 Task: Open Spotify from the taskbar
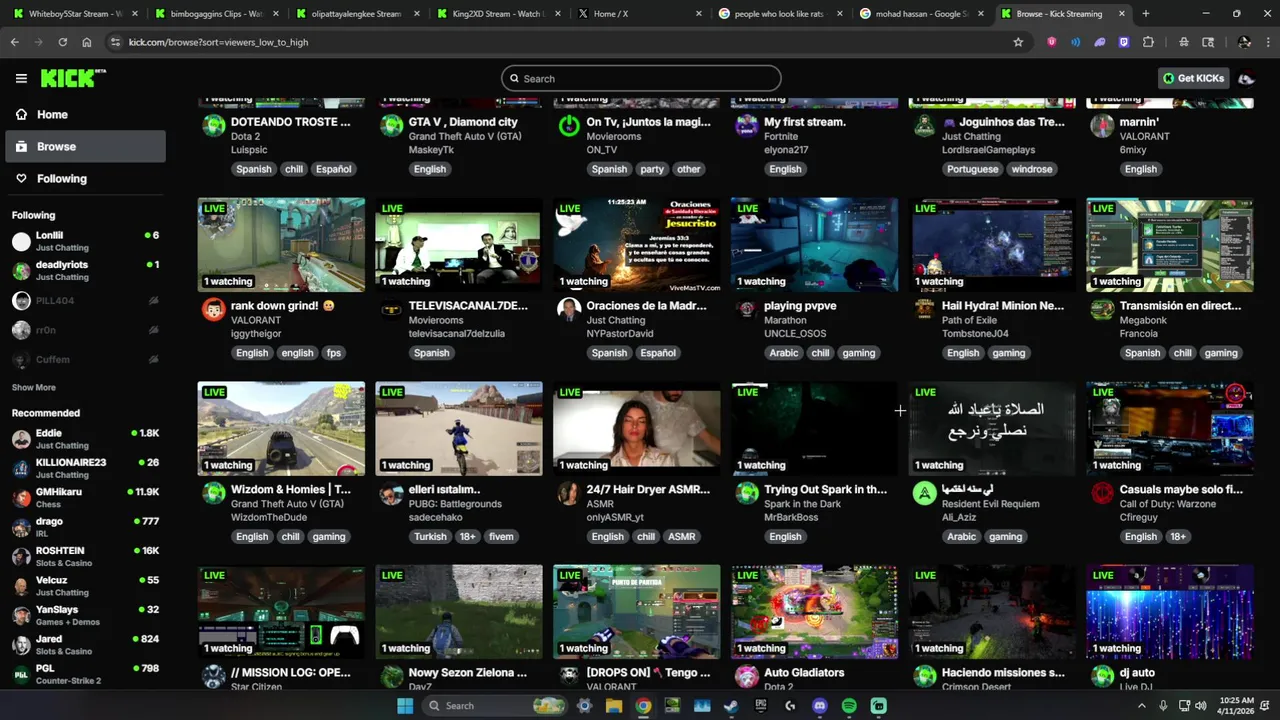click(849, 705)
